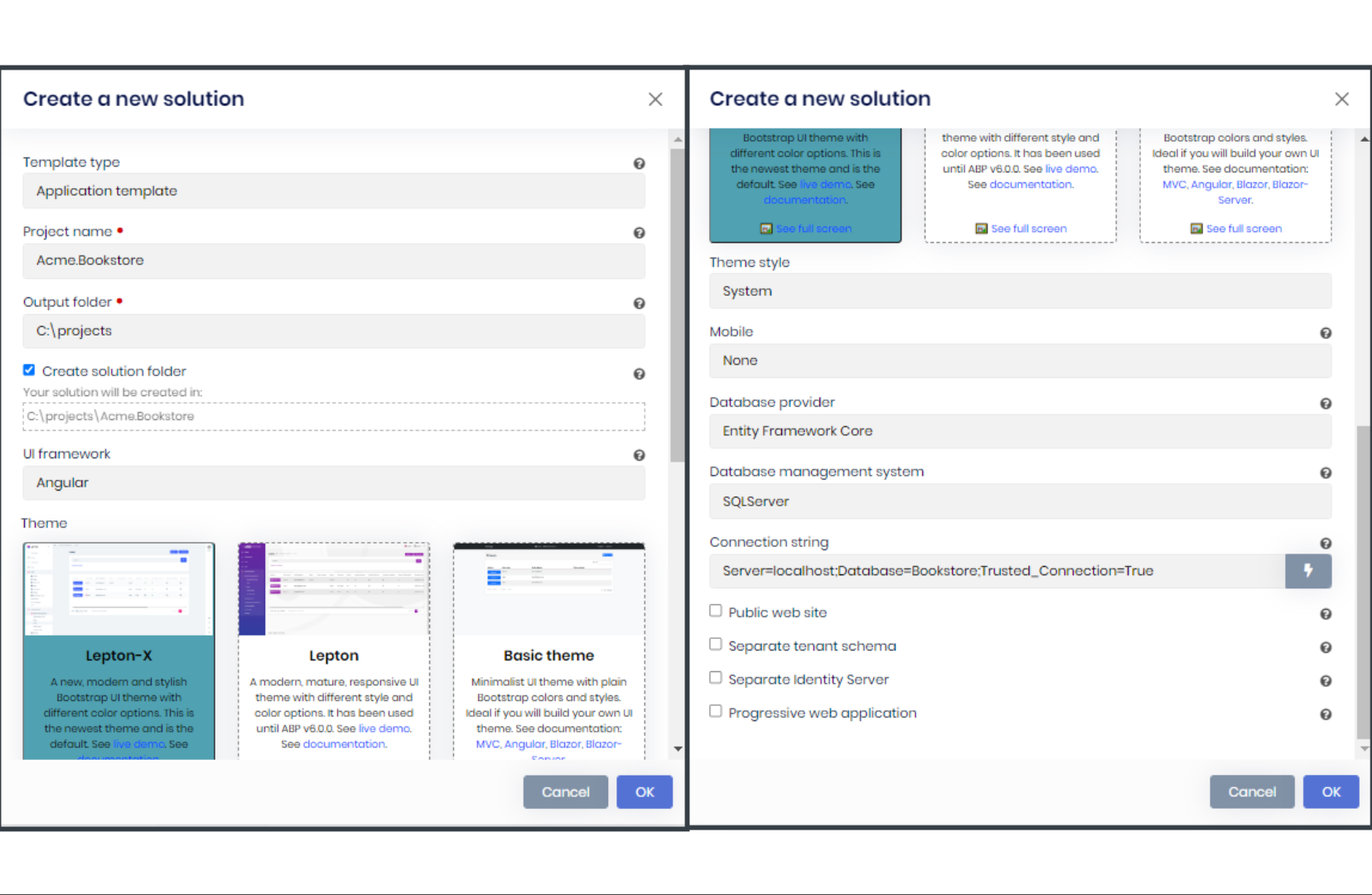Click help icon next to Template type
The image size is (1372, 895).
click(x=639, y=163)
